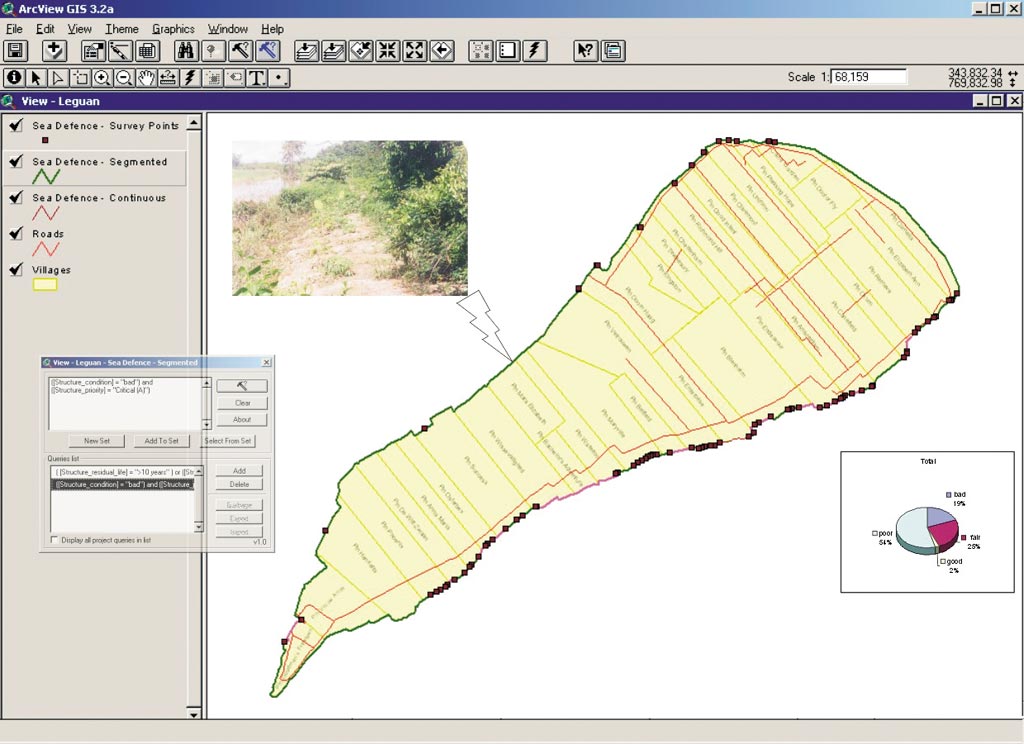Image resolution: width=1024 pixels, height=744 pixels.
Task: Open the theme table icon
Action: (148, 50)
